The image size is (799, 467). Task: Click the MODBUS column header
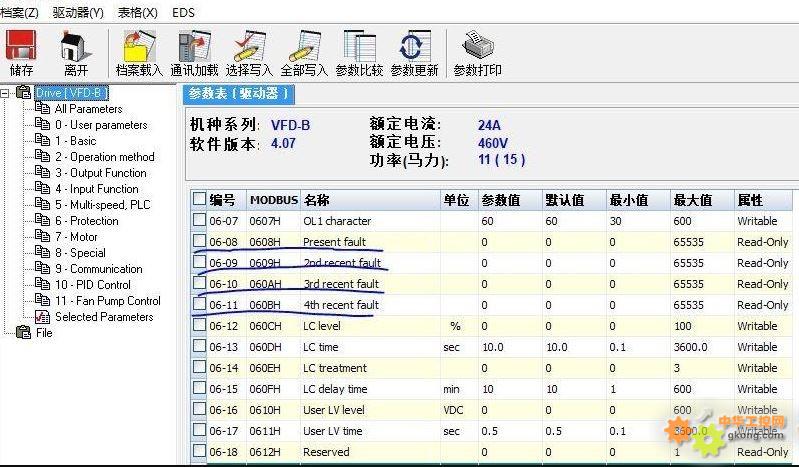(x=273, y=200)
